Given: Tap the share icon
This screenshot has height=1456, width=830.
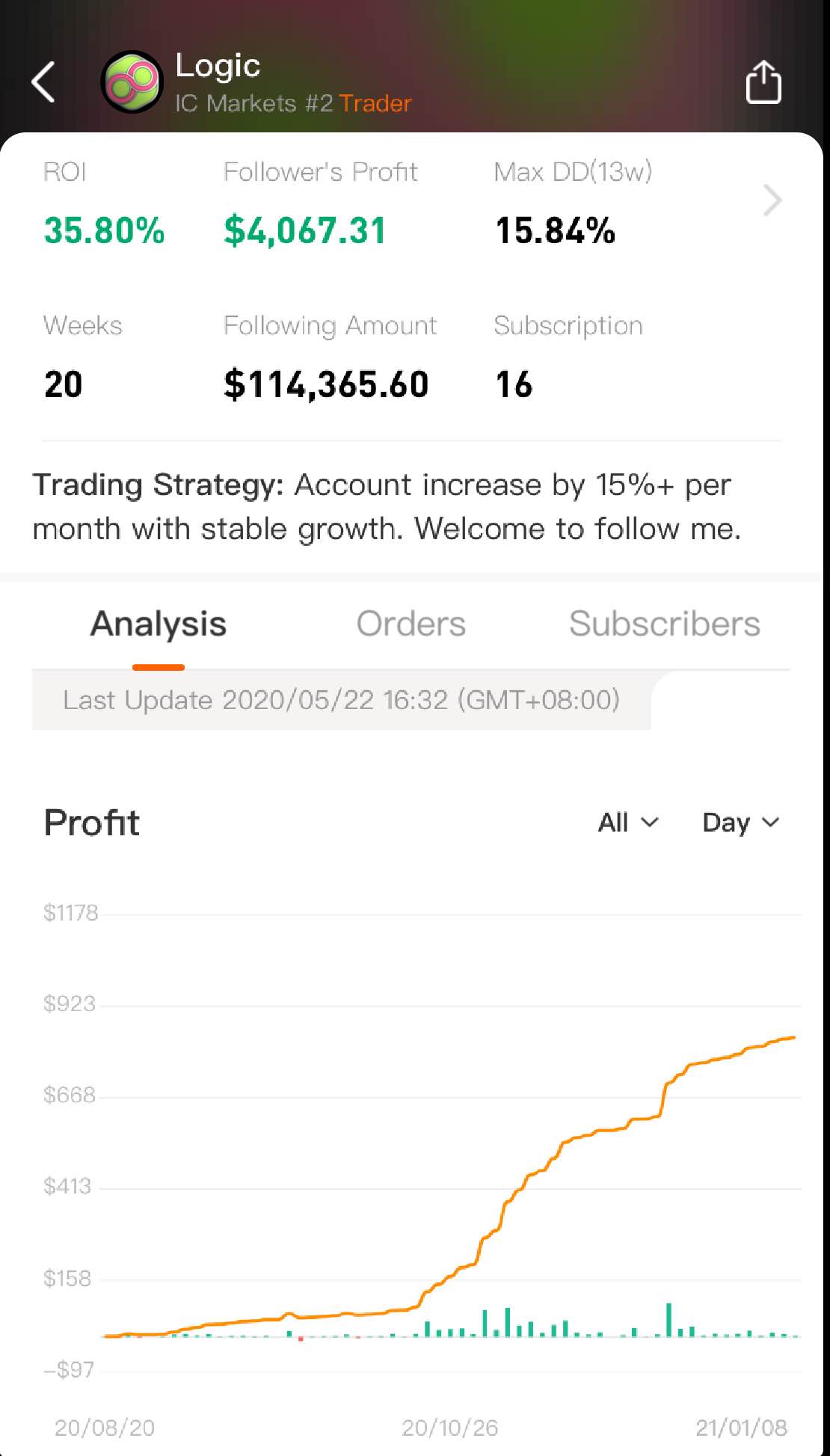Looking at the screenshot, I should pos(763,82).
